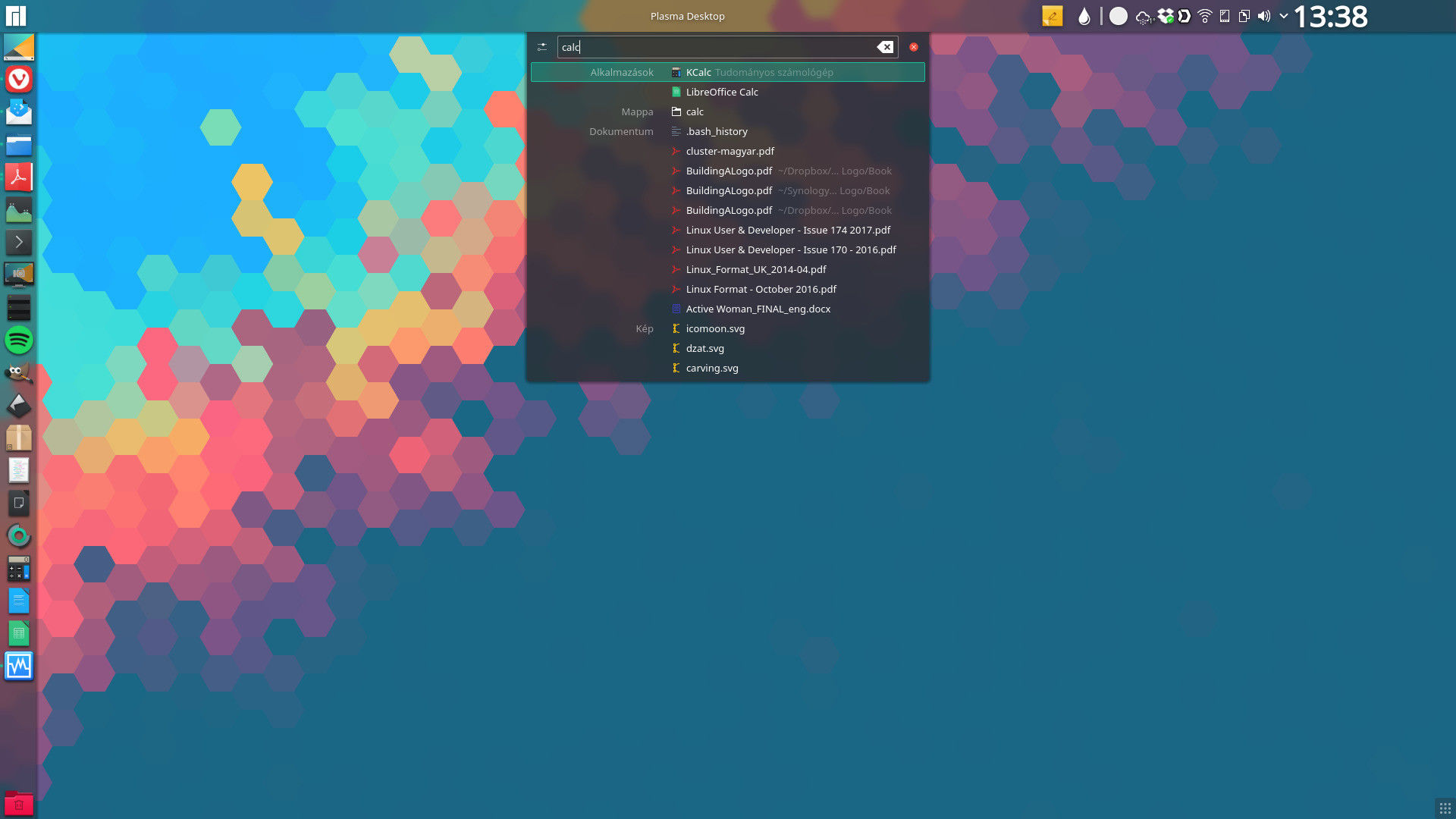This screenshot has width=1456, height=819.
Task: Open the volume speaker tray icon
Action: (x=1264, y=16)
